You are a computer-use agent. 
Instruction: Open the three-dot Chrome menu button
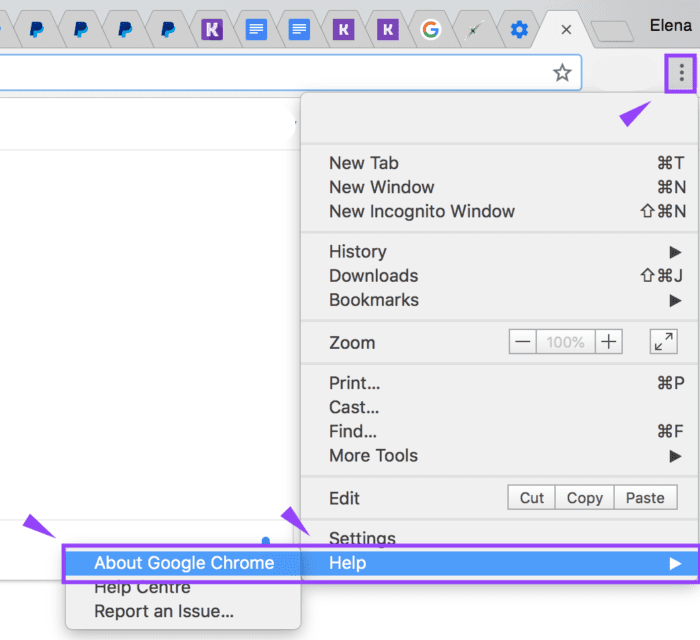pyautogui.click(x=681, y=73)
